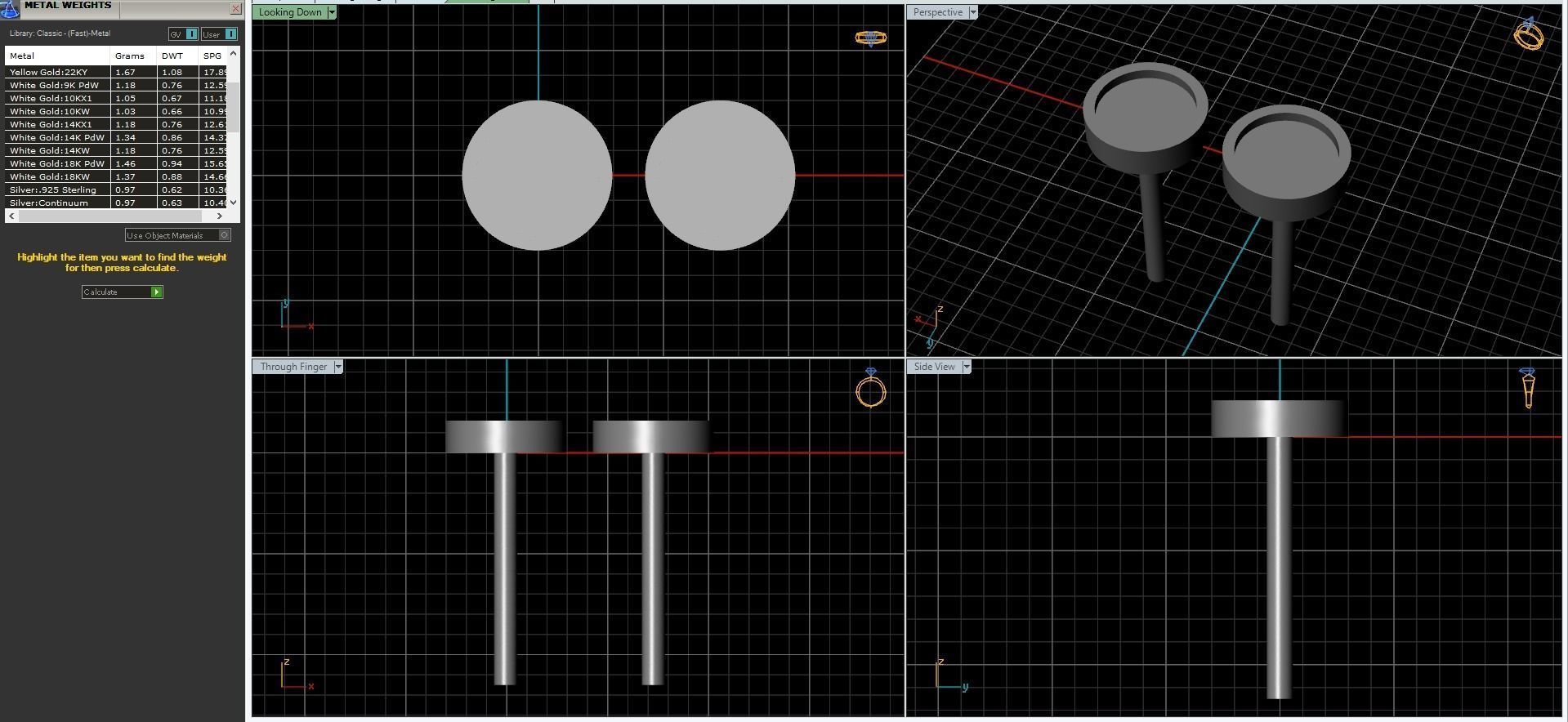The width and height of the screenshot is (1568, 722).
Task: Select the Silver:Continuum row
Action: pos(117,203)
